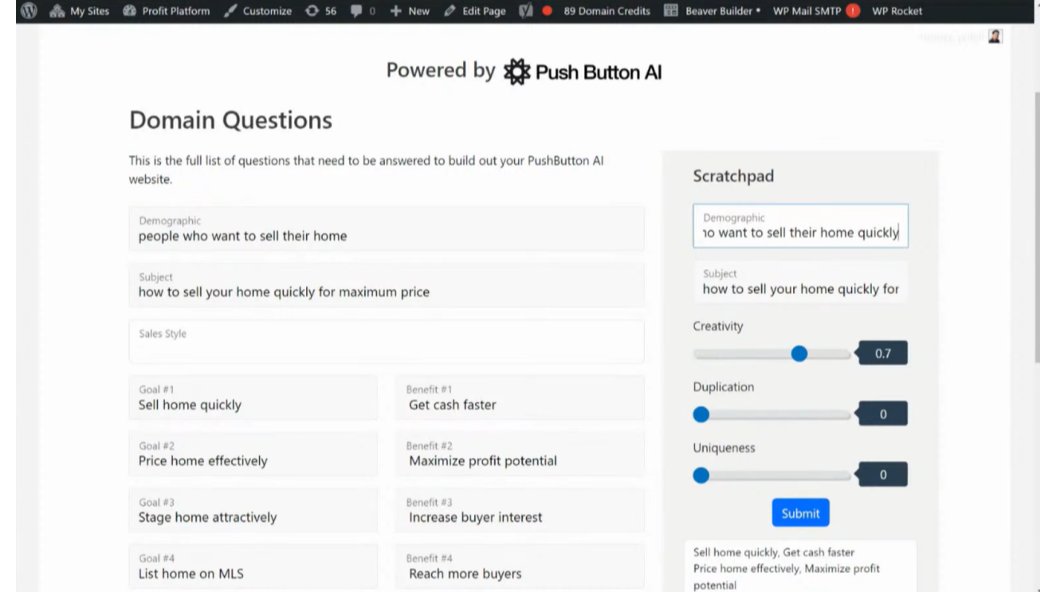Edit Benefit #2 'Maximize profit potential' field
1056x594 pixels.
pos(520,454)
